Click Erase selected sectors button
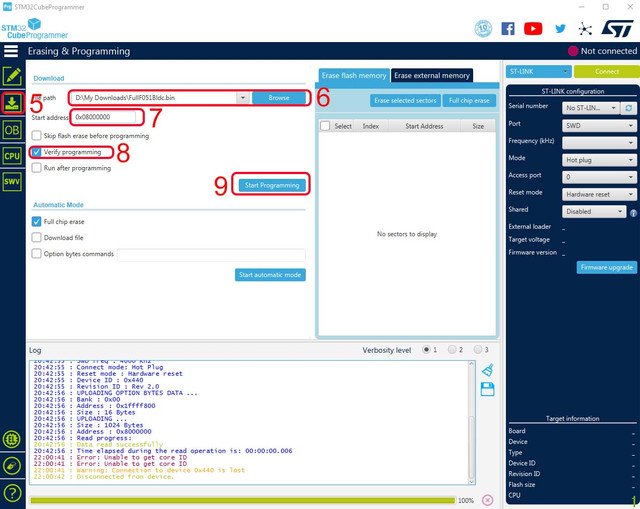The image size is (640, 509). (405, 100)
